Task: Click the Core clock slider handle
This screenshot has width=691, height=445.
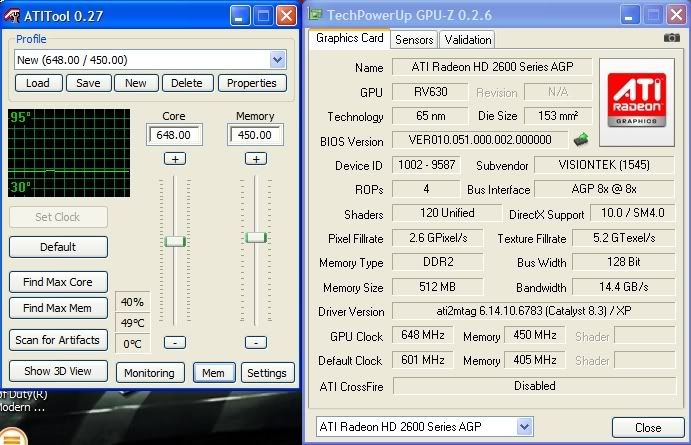Action: (175, 241)
